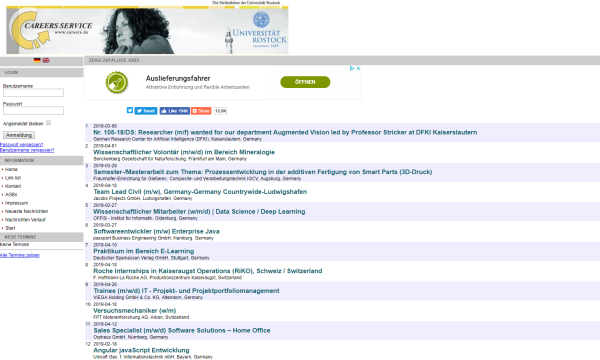Click ÖFFNEN button in advertisement
This screenshot has width=600, height=360.
[x=305, y=82]
